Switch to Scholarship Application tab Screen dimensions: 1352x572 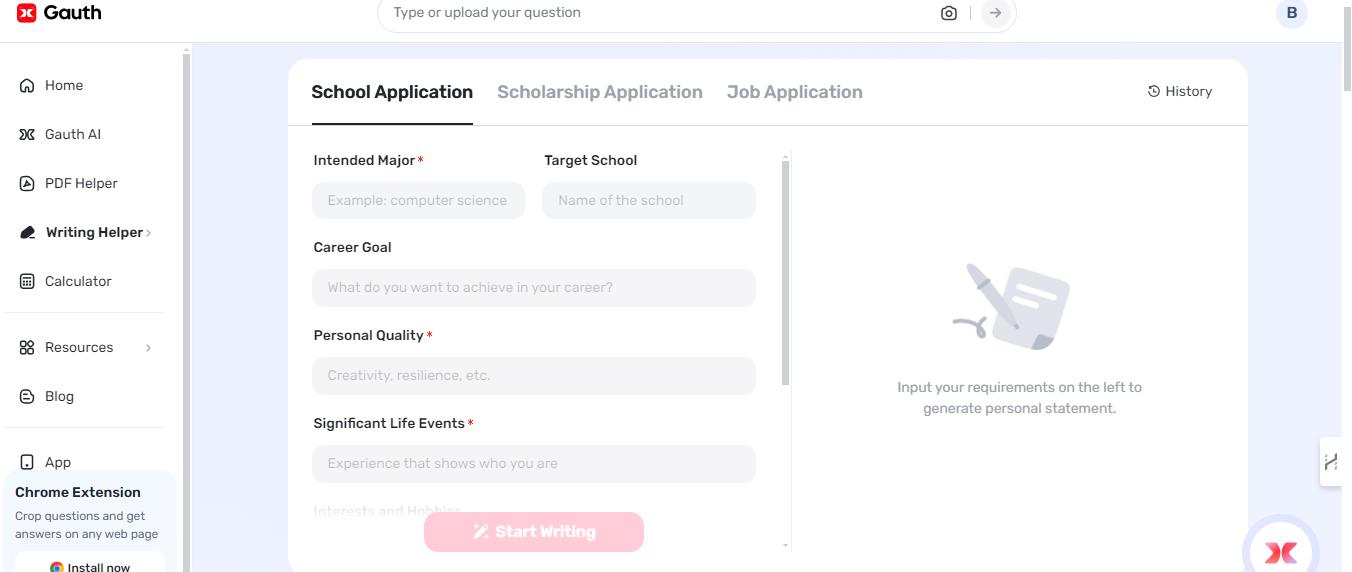tap(599, 92)
